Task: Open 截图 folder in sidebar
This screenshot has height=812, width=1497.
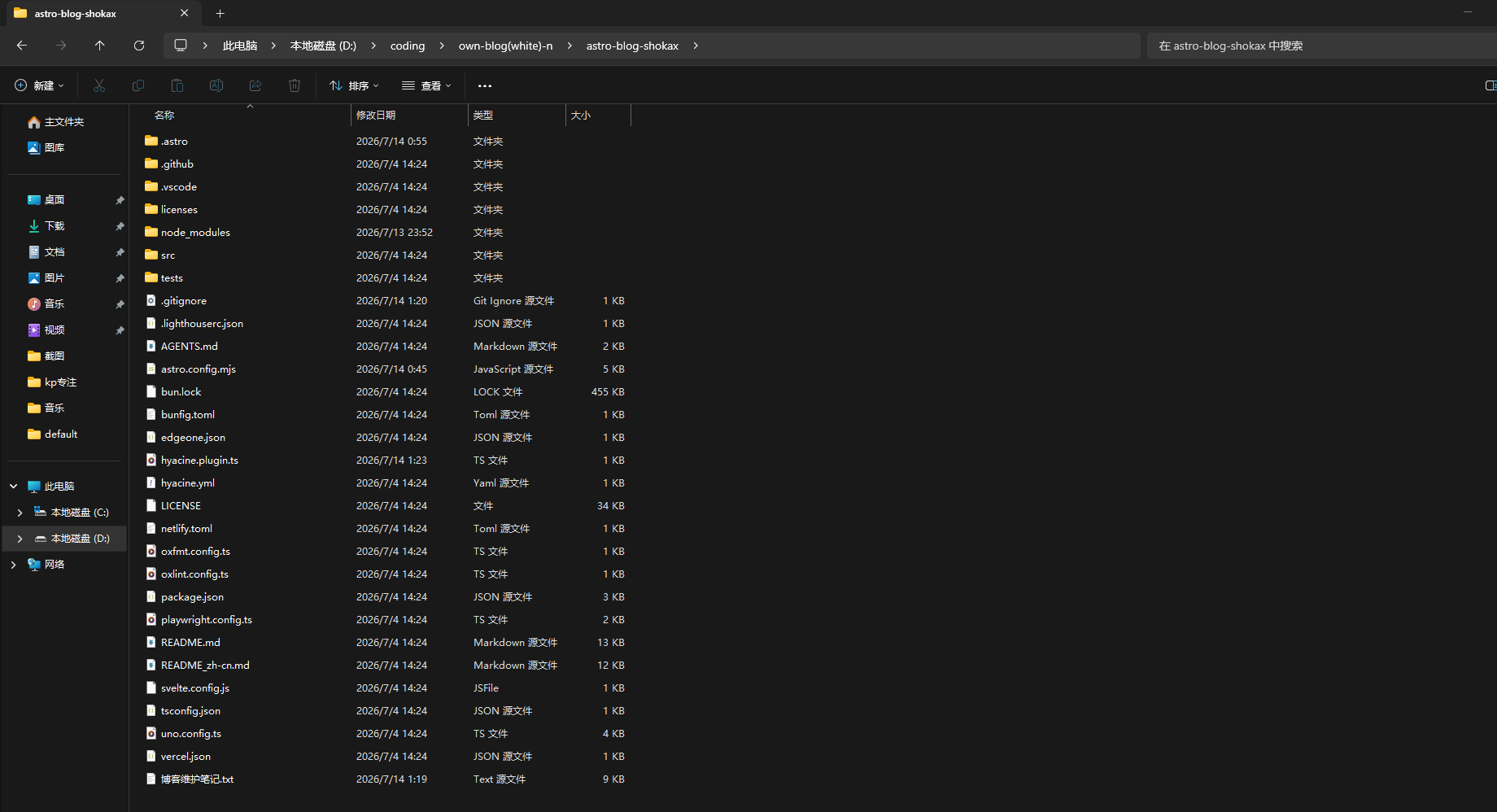Action: [x=46, y=356]
